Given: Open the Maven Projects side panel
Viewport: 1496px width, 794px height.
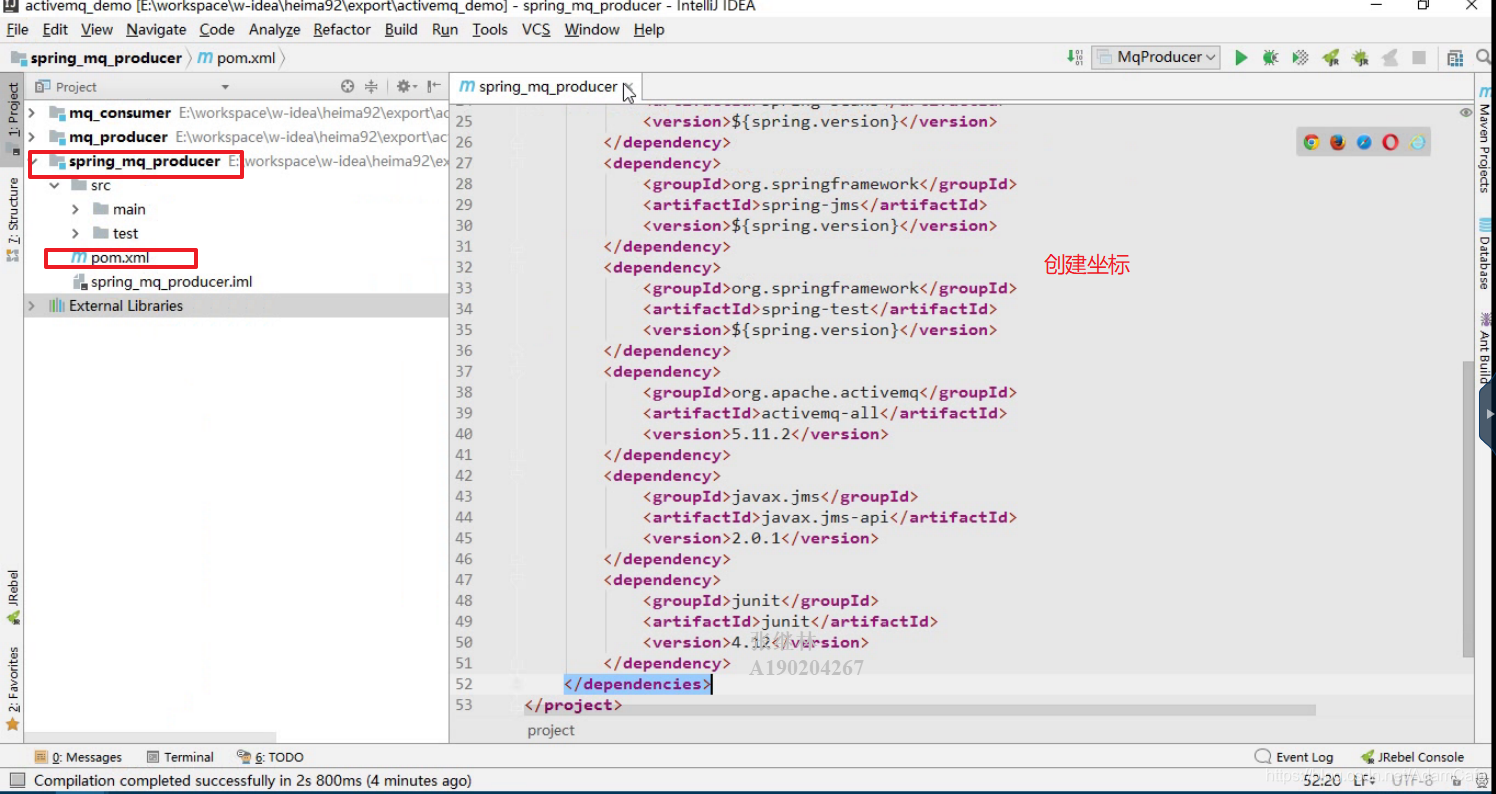Looking at the screenshot, I should [x=1484, y=139].
